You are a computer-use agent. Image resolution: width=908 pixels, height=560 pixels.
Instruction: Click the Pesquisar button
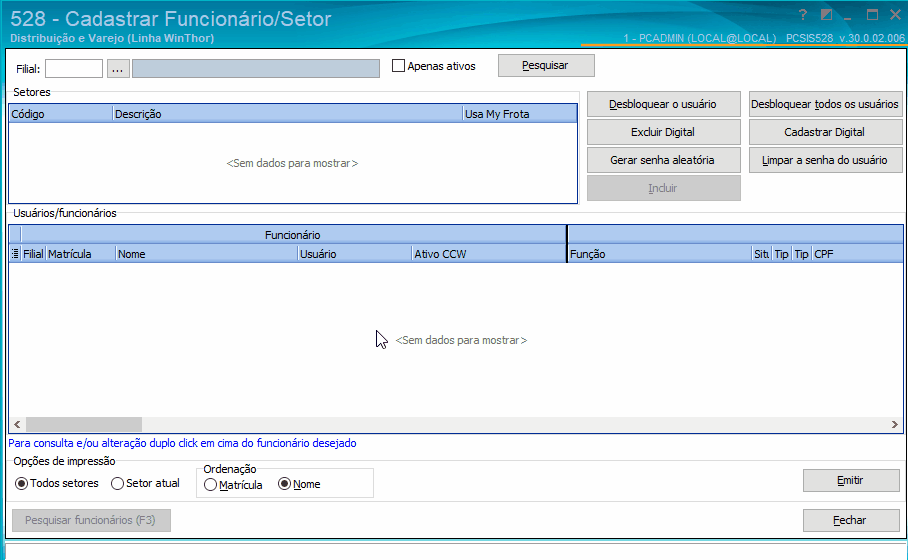tap(546, 65)
